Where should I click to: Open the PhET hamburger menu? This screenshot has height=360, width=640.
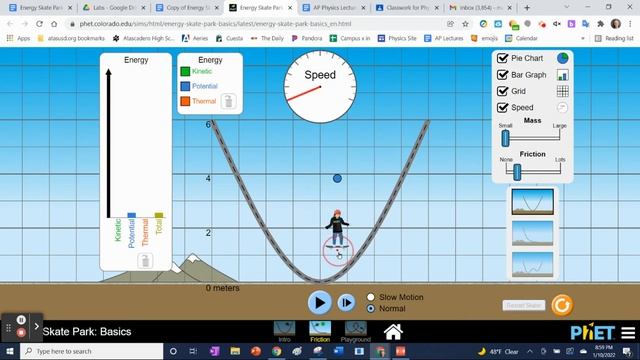628,333
